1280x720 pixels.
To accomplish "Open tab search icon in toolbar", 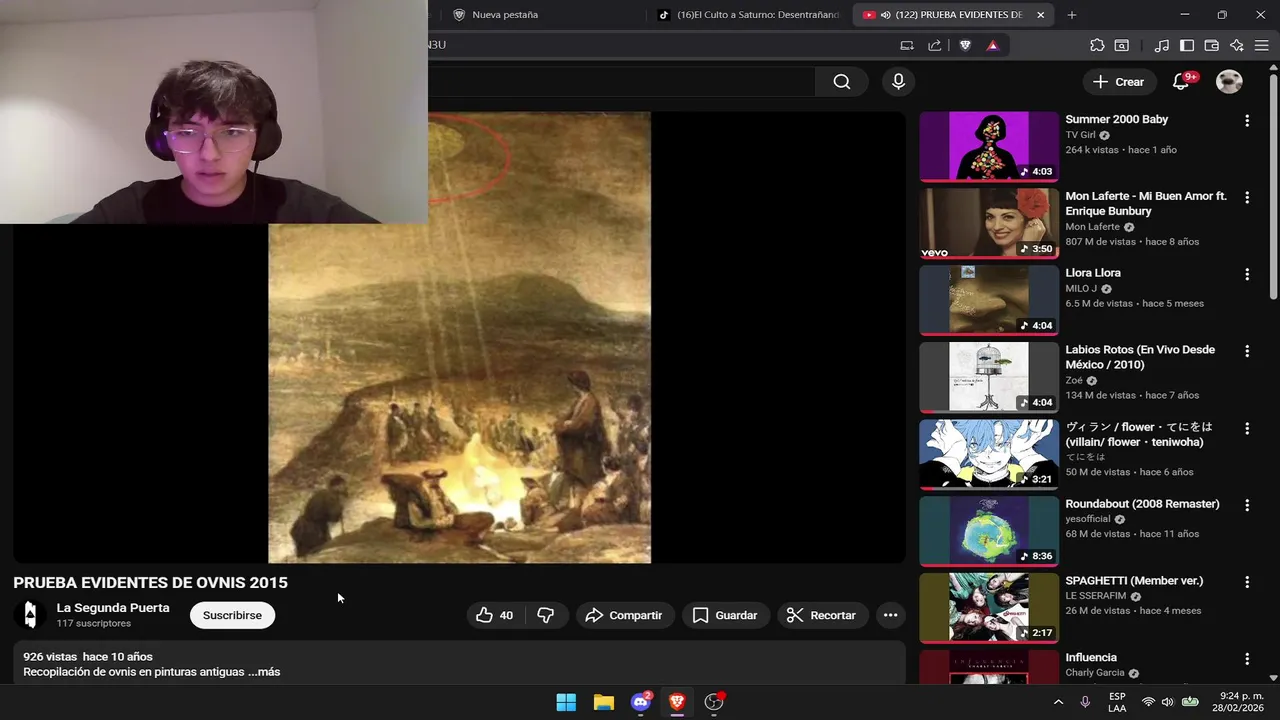I will 1122,45.
